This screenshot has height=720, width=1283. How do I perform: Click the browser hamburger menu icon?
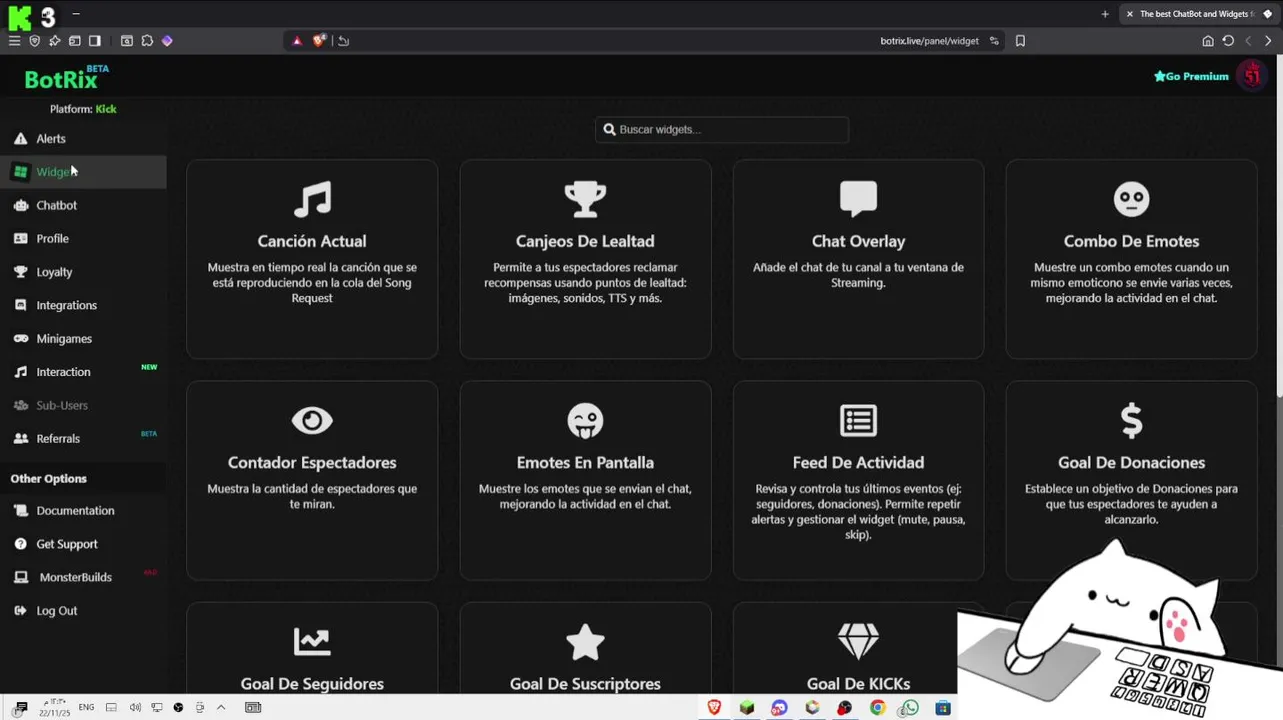(x=14, y=41)
